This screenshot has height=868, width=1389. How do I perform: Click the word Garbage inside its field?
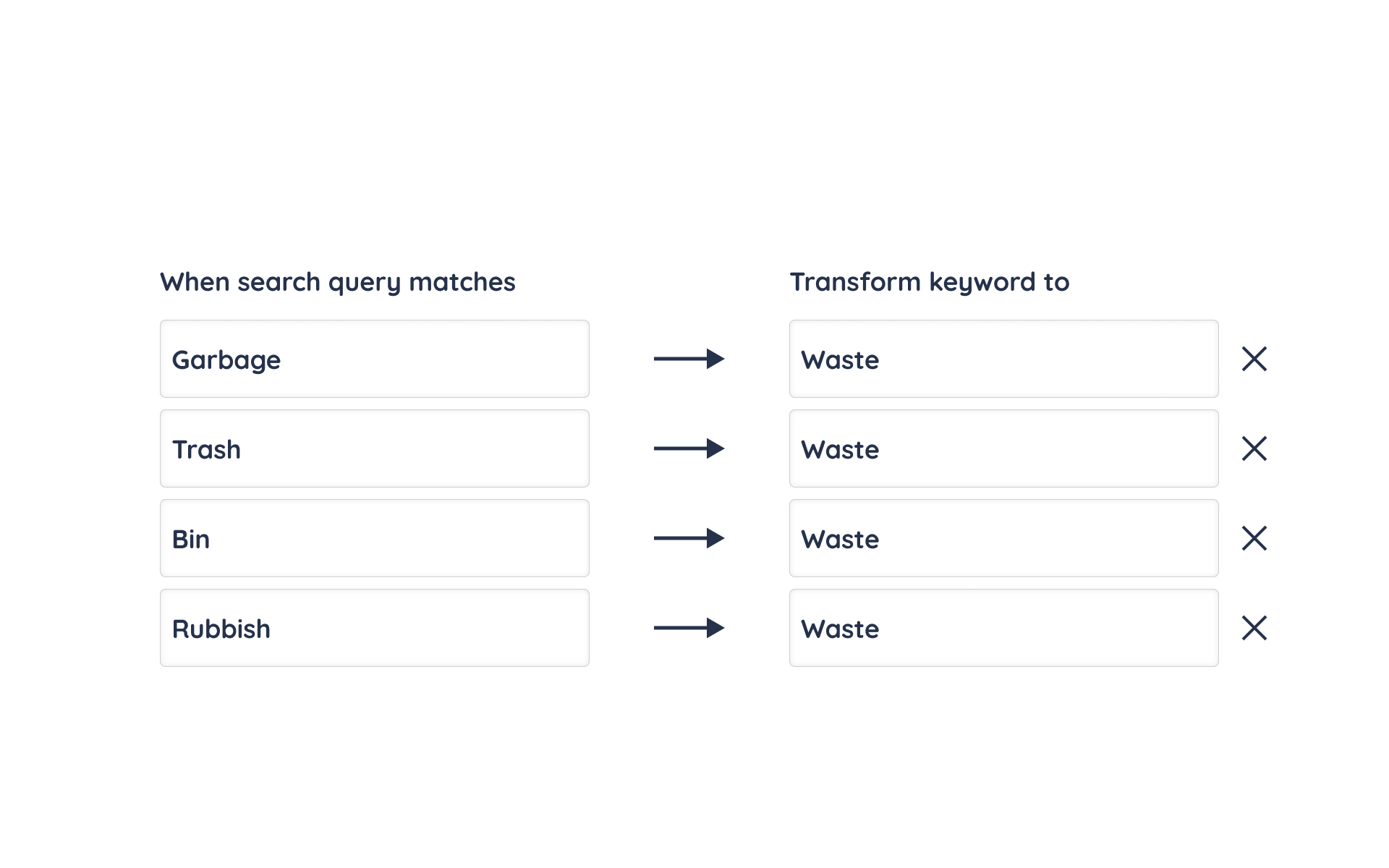click(226, 360)
